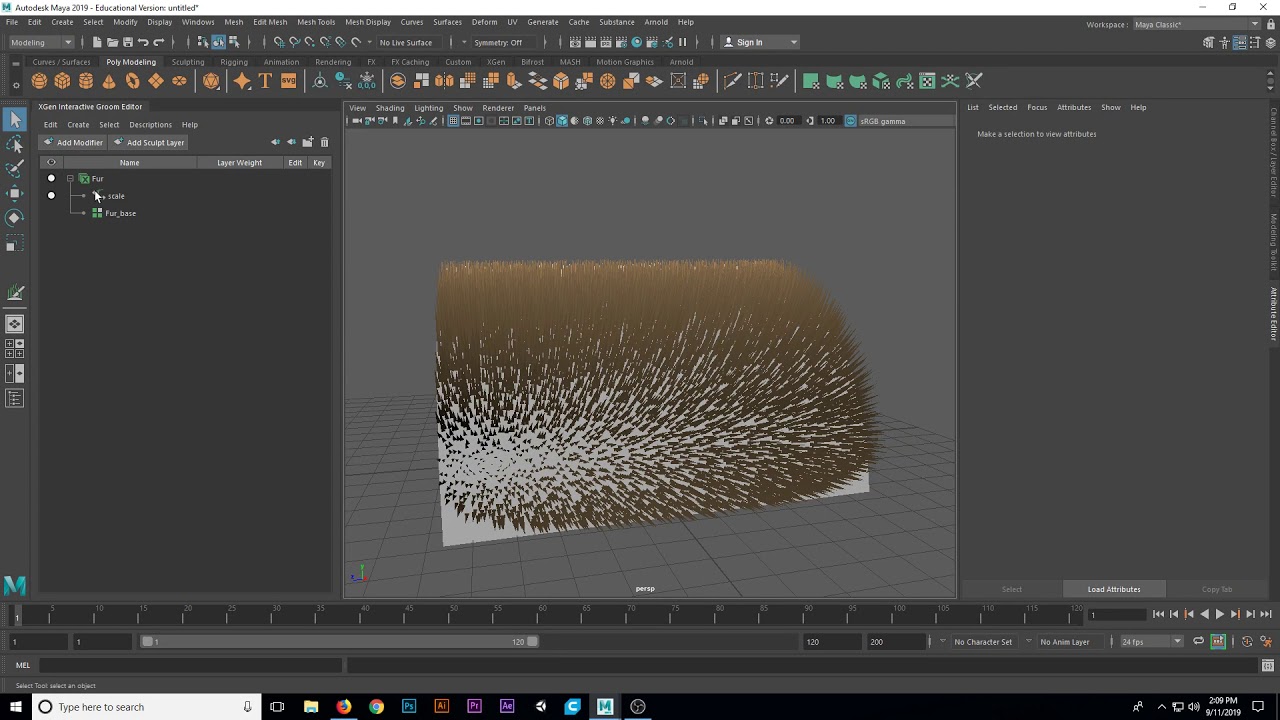The width and height of the screenshot is (1280, 720).
Task: Toggle the Modeling Toolkit sidebar tab
Action: tap(1274, 242)
